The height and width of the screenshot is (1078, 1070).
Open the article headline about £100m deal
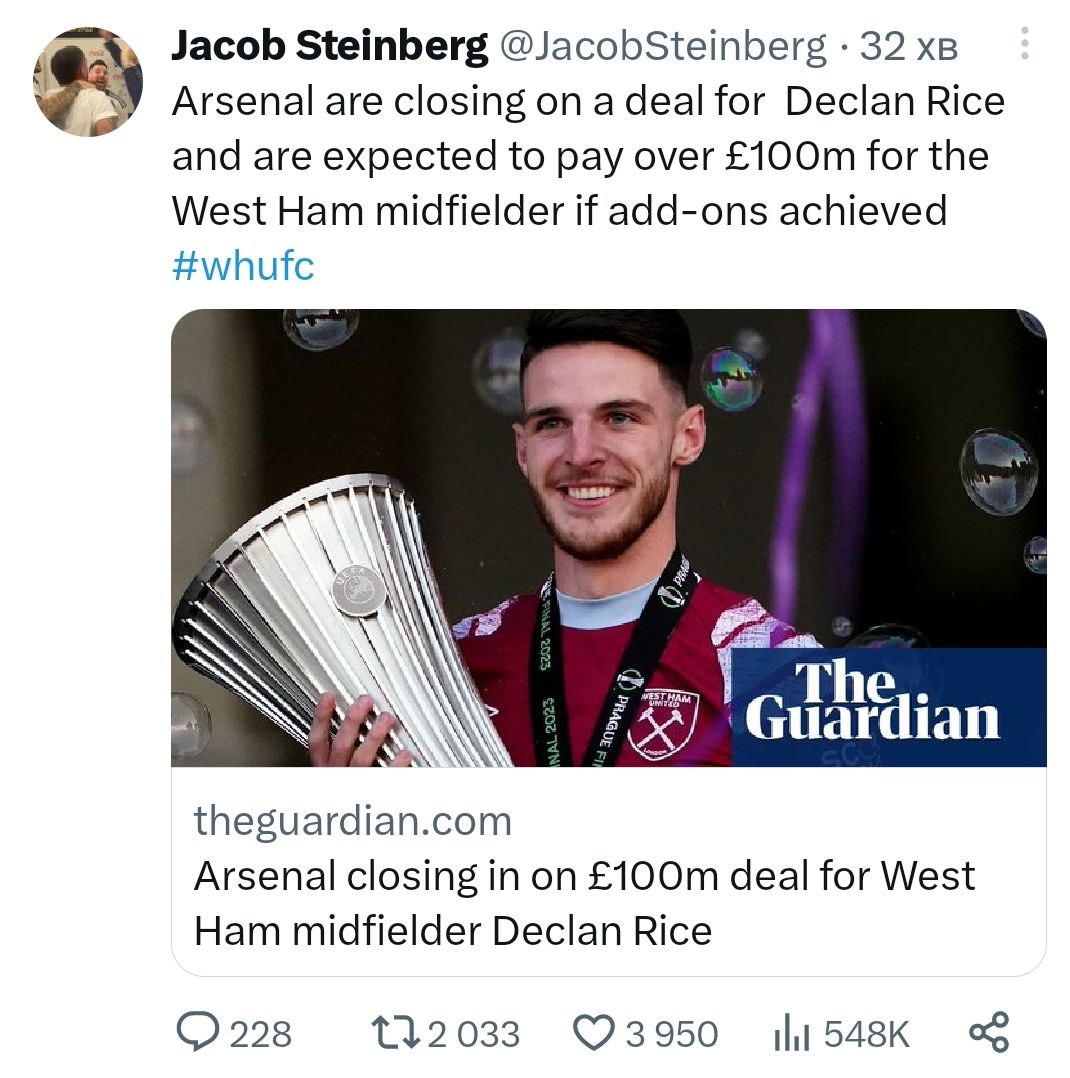583,902
